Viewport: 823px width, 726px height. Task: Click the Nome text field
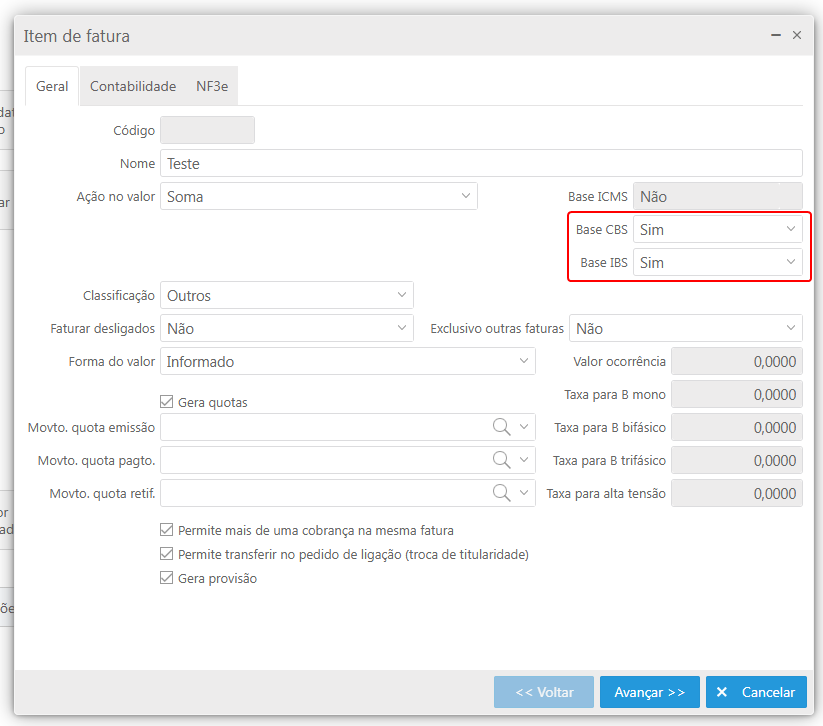[480, 164]
